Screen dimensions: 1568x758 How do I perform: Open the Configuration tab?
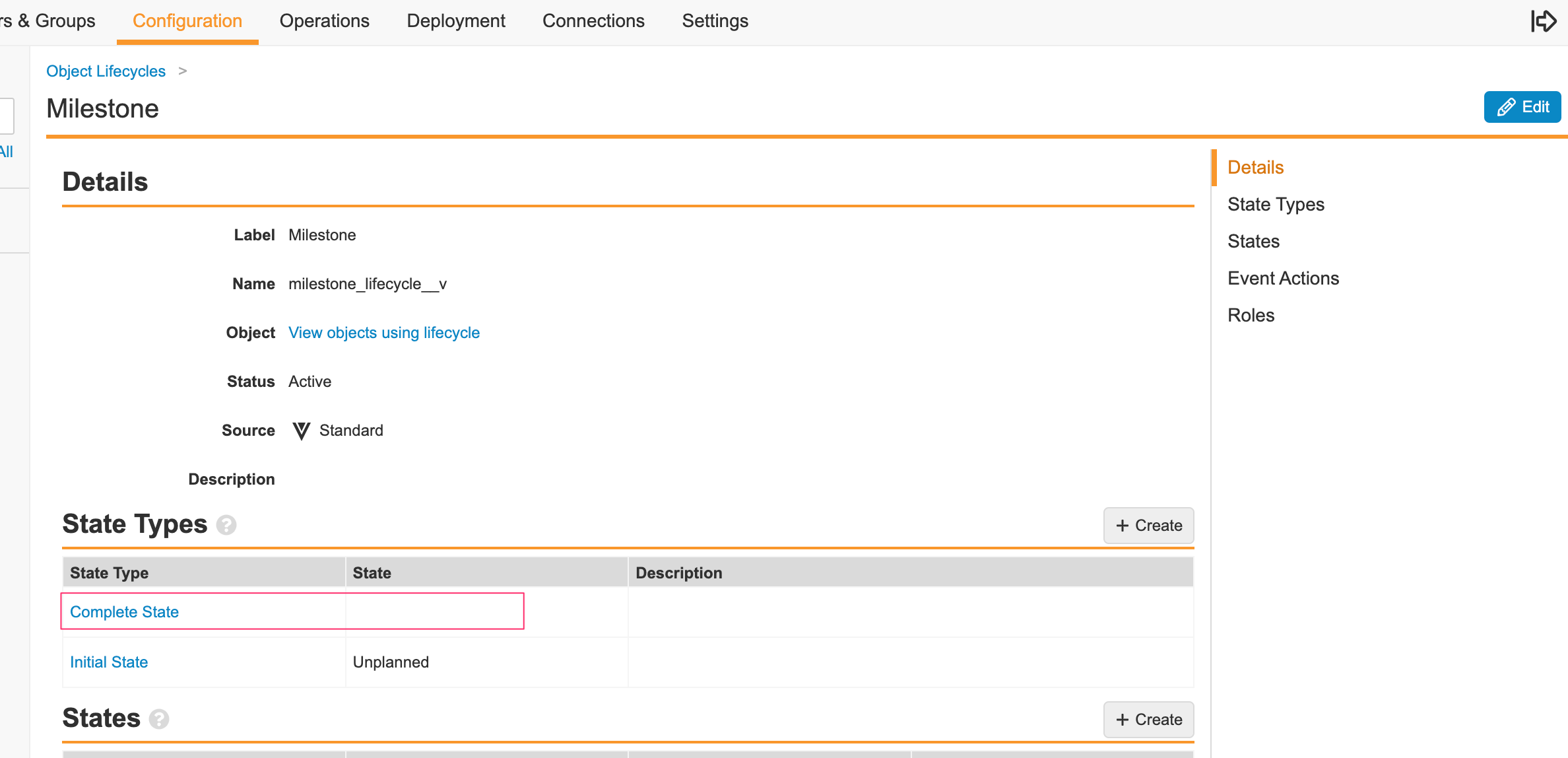click(x=187, y=21)
